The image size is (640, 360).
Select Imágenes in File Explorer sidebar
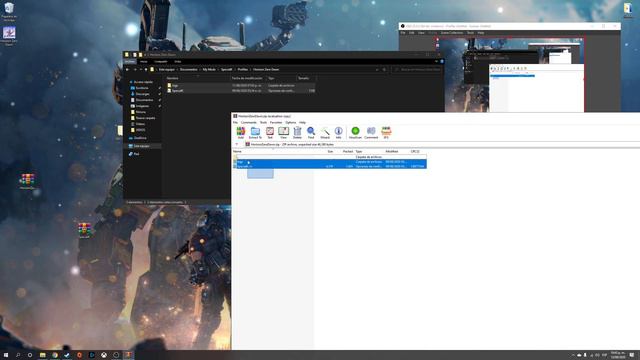pyautogui.click(x=142, y=106)
